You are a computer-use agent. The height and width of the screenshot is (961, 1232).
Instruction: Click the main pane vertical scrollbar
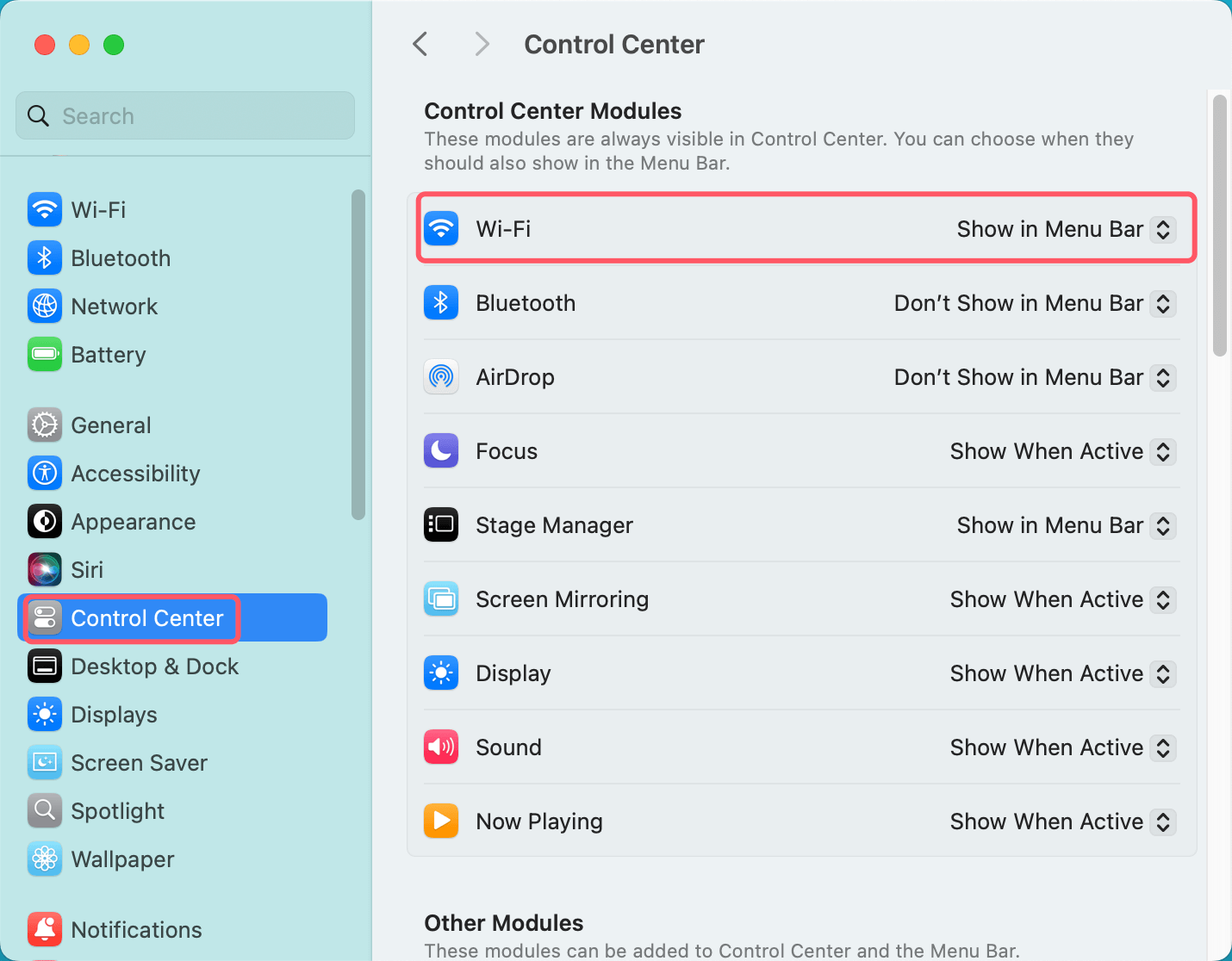coord(1219,226)
